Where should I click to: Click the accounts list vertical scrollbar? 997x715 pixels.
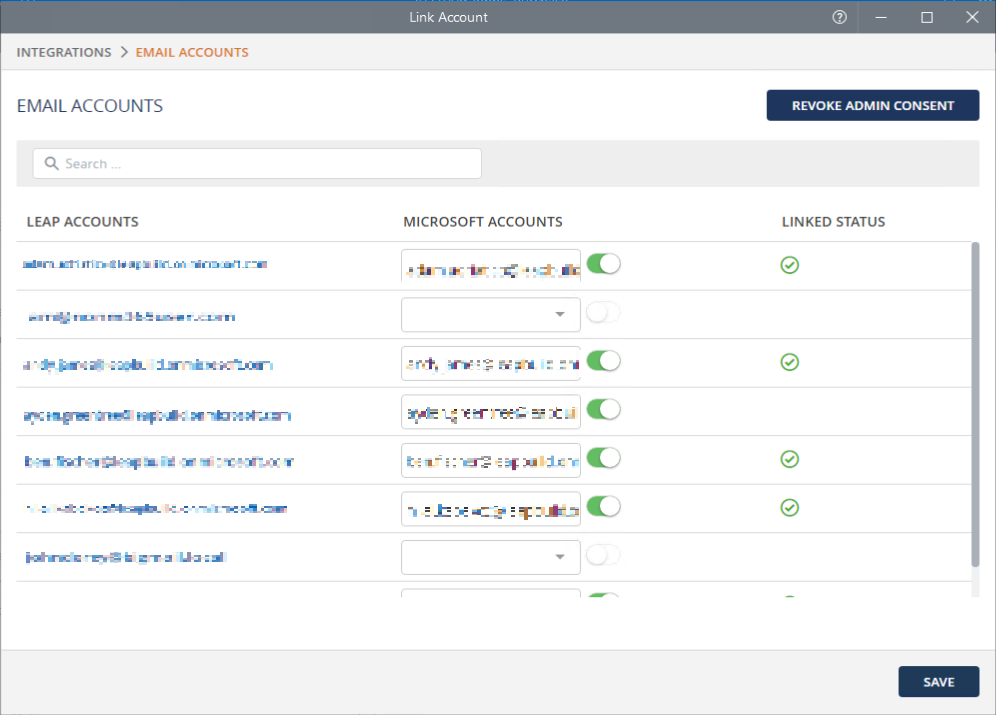975,400
